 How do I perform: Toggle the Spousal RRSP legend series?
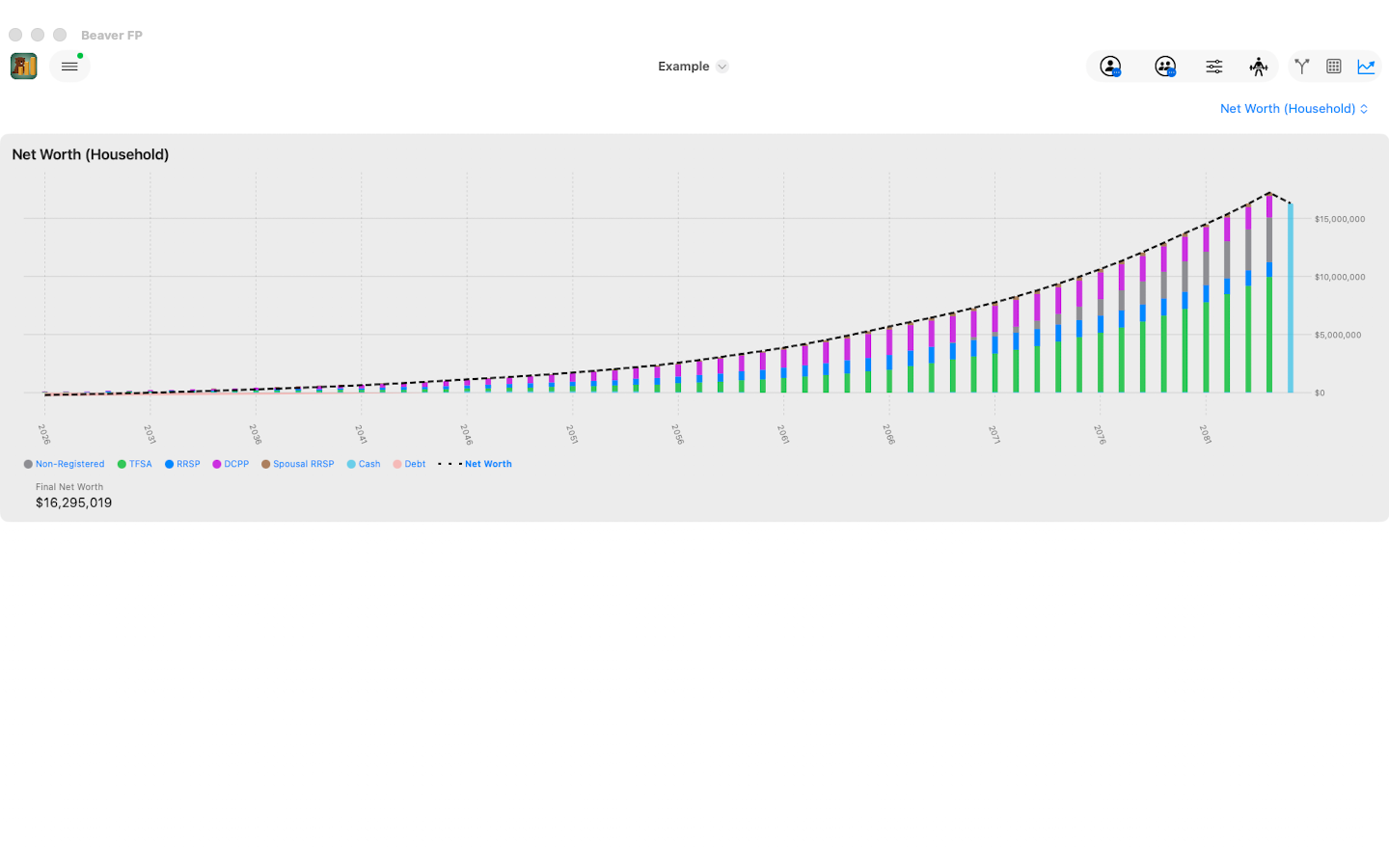(297, 464)
